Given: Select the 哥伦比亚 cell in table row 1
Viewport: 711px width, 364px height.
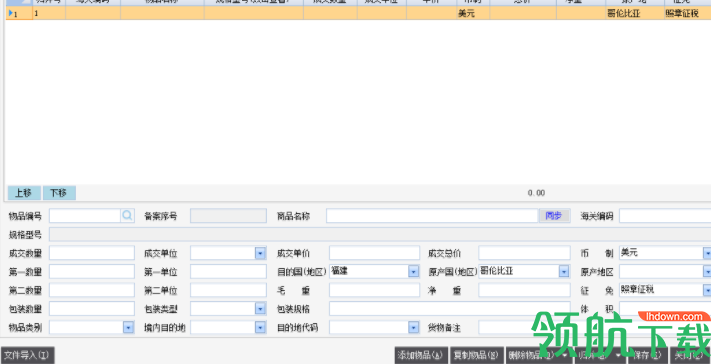Looking at the screenshot, I should coord(635,13).
